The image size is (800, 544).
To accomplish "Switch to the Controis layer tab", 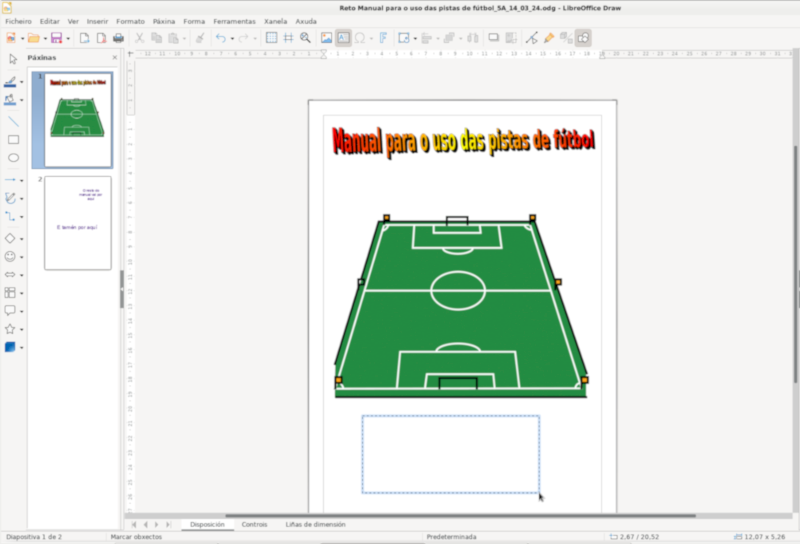I will click(x=254, y=524).
